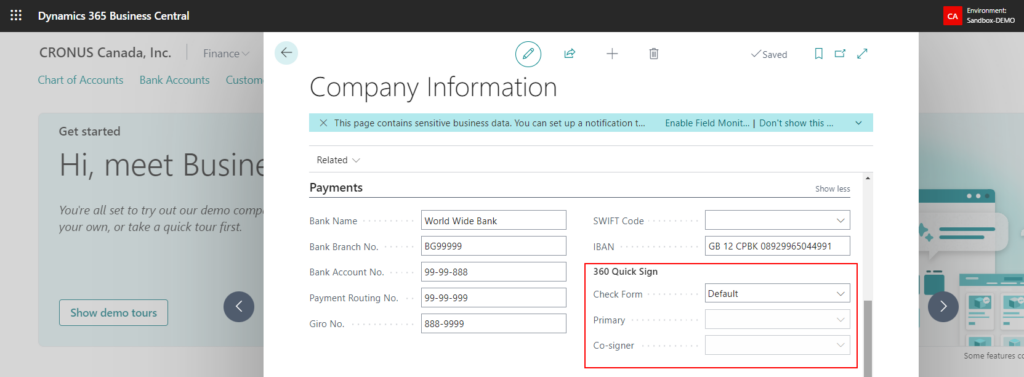Click the back arrow on Company Information
The image size is (1024, 377).
tap(286, 53)
